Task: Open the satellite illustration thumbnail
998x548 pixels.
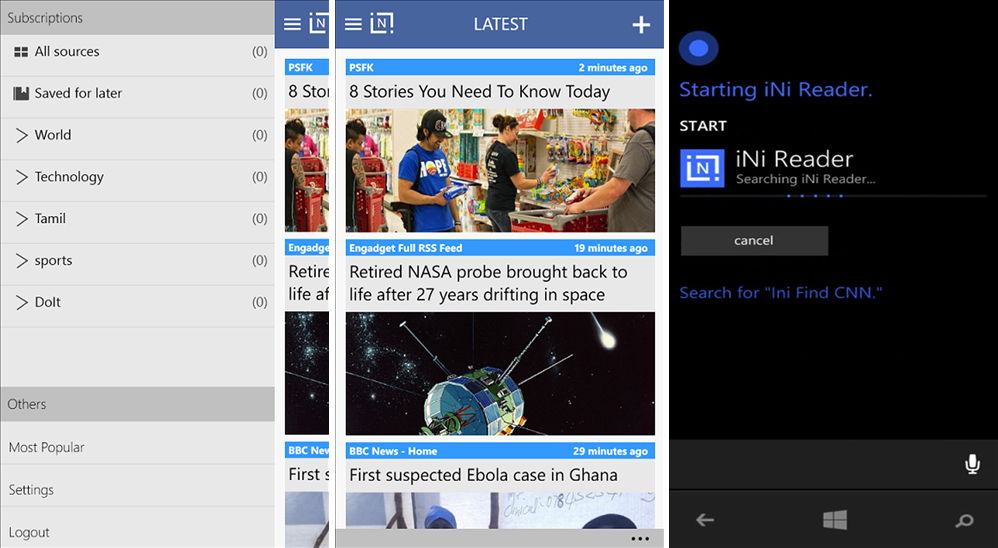Action: tap(500, 373)
